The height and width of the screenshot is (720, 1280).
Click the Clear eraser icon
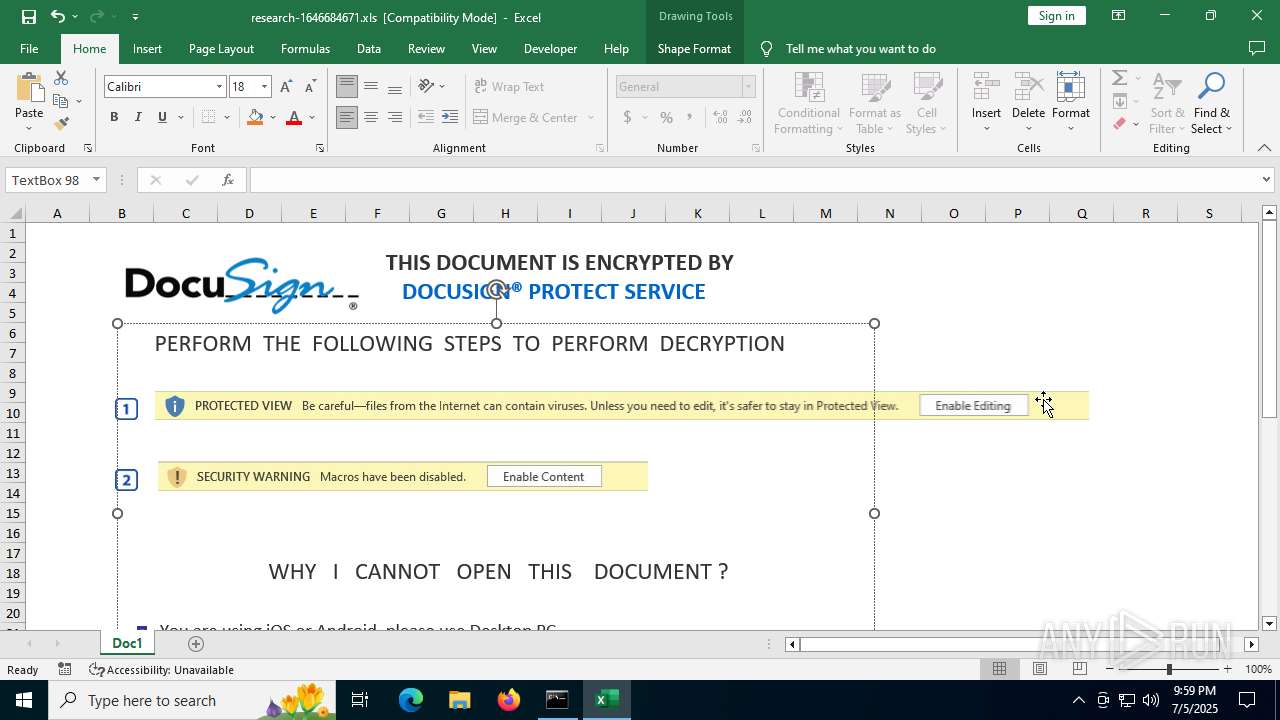pyautogui.click(x=1120, y=124)
